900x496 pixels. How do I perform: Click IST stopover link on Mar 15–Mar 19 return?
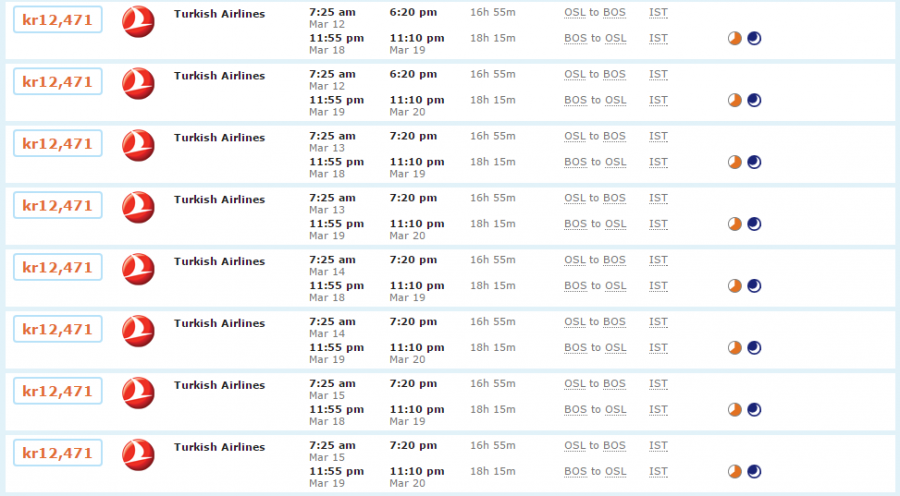coord(658,471)
